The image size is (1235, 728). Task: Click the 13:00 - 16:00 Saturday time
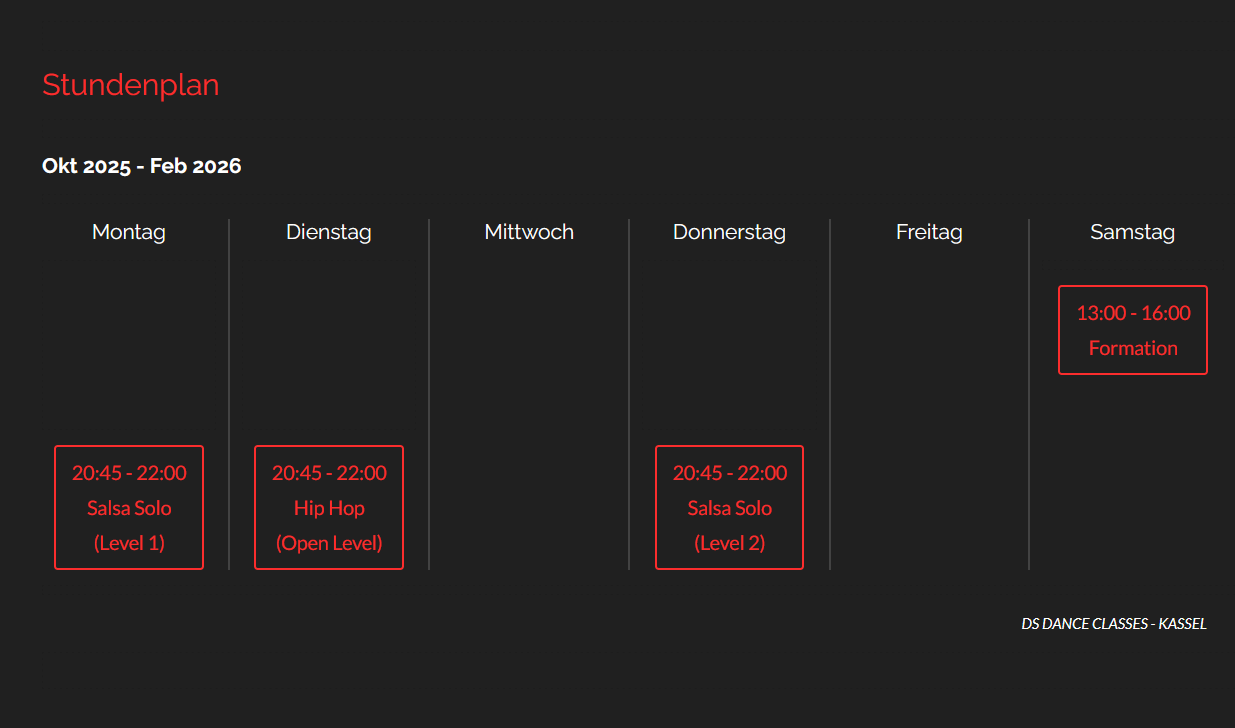click(1133, 313)
